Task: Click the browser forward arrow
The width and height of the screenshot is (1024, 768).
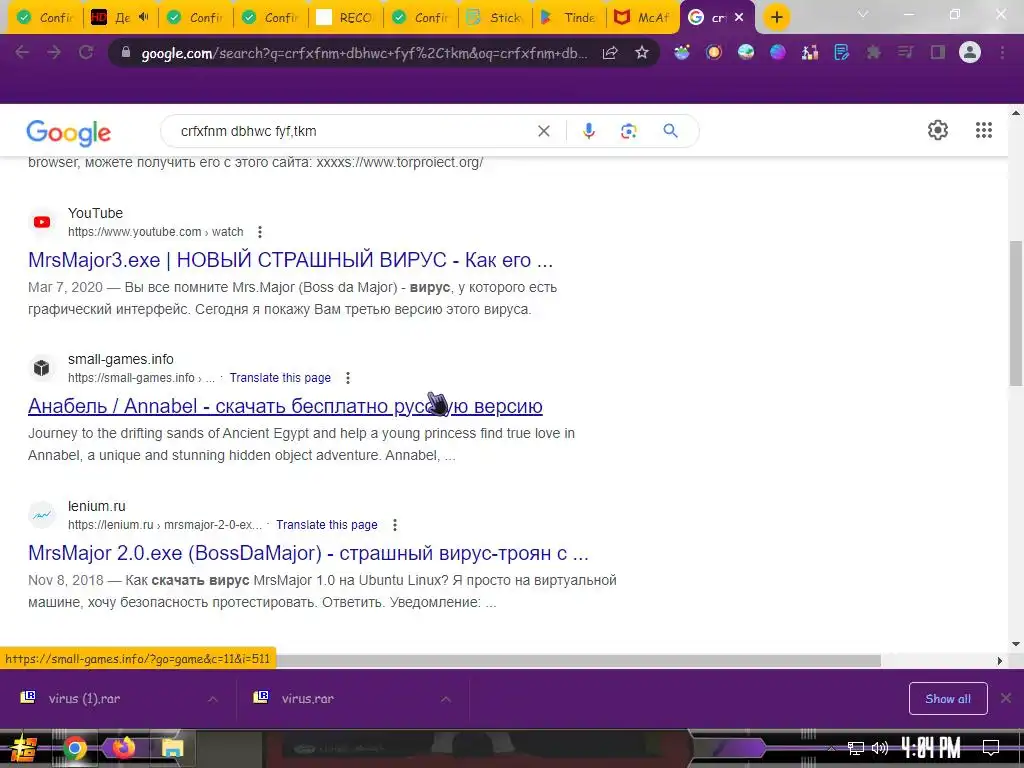Action: click(54, 52)
